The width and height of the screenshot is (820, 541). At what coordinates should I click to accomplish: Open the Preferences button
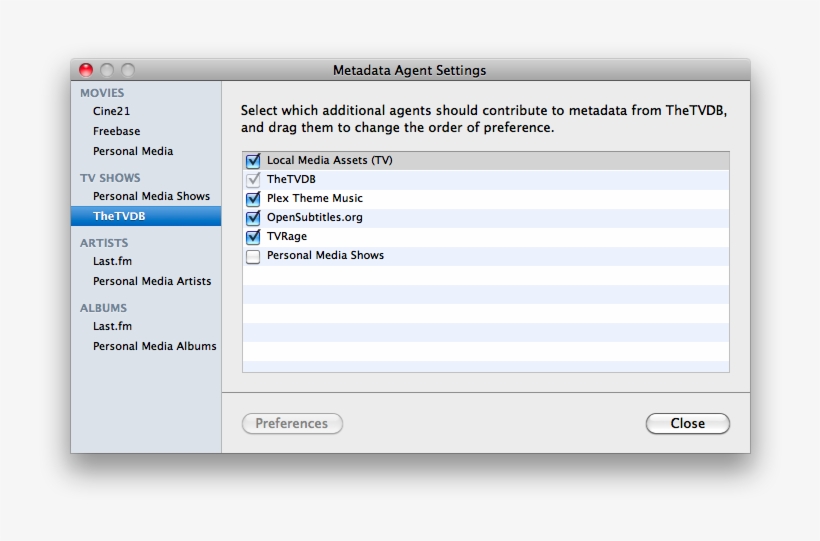[x=291, y=424]
